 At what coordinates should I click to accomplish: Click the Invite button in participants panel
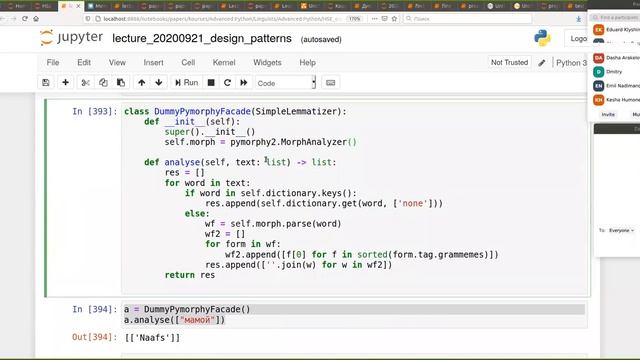click(608, 115)
